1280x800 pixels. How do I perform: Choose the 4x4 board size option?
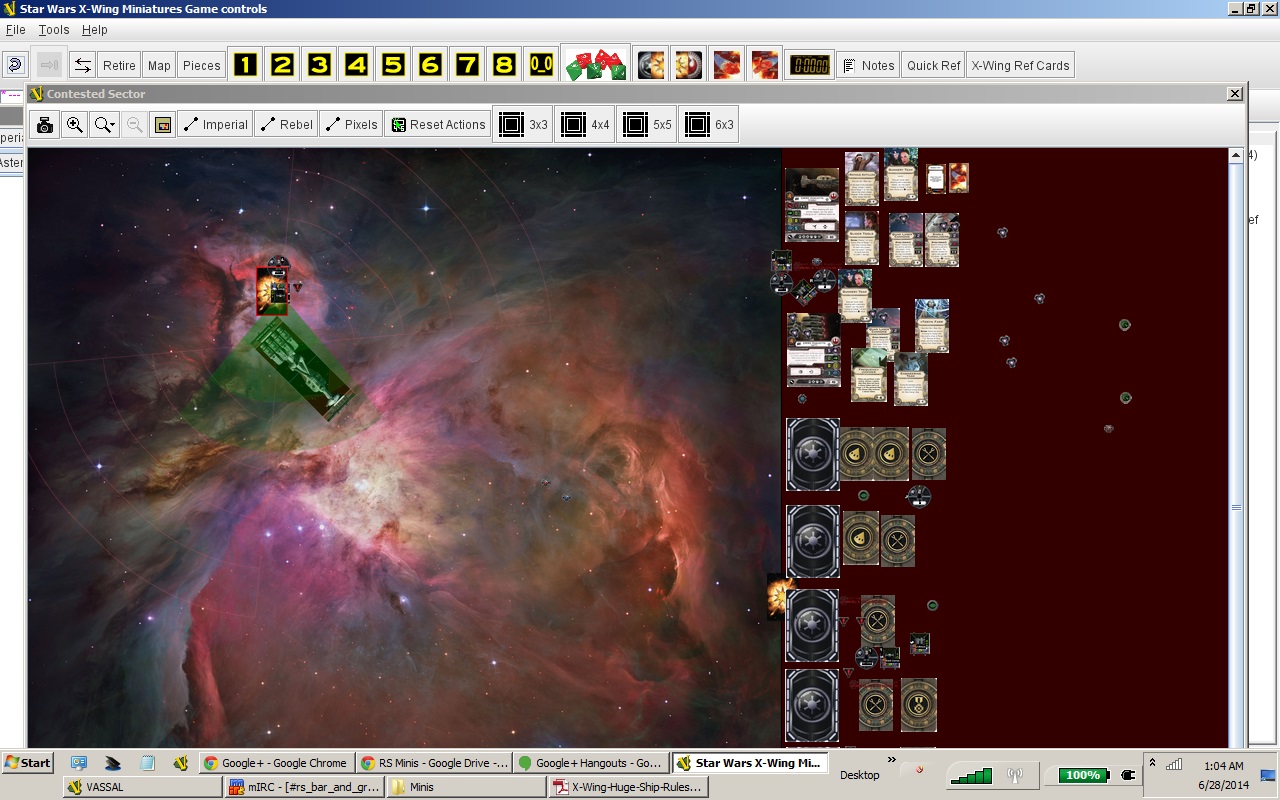point(585,125)
